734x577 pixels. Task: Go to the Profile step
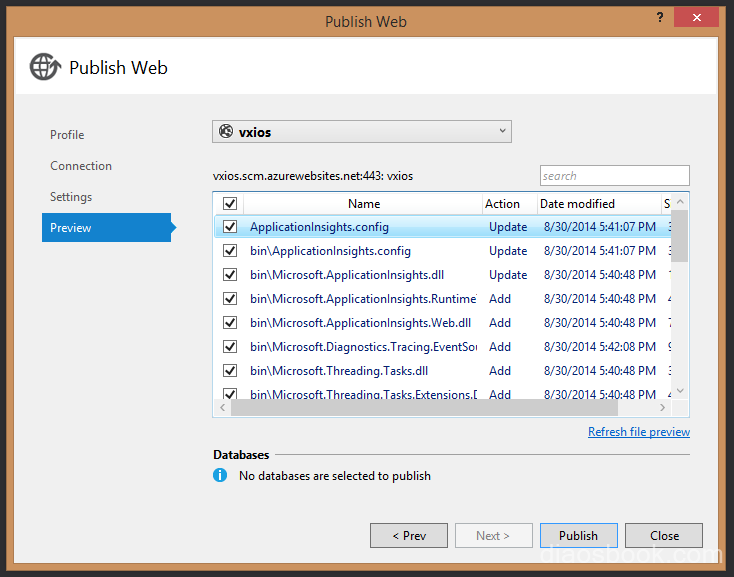pos(67,135)
